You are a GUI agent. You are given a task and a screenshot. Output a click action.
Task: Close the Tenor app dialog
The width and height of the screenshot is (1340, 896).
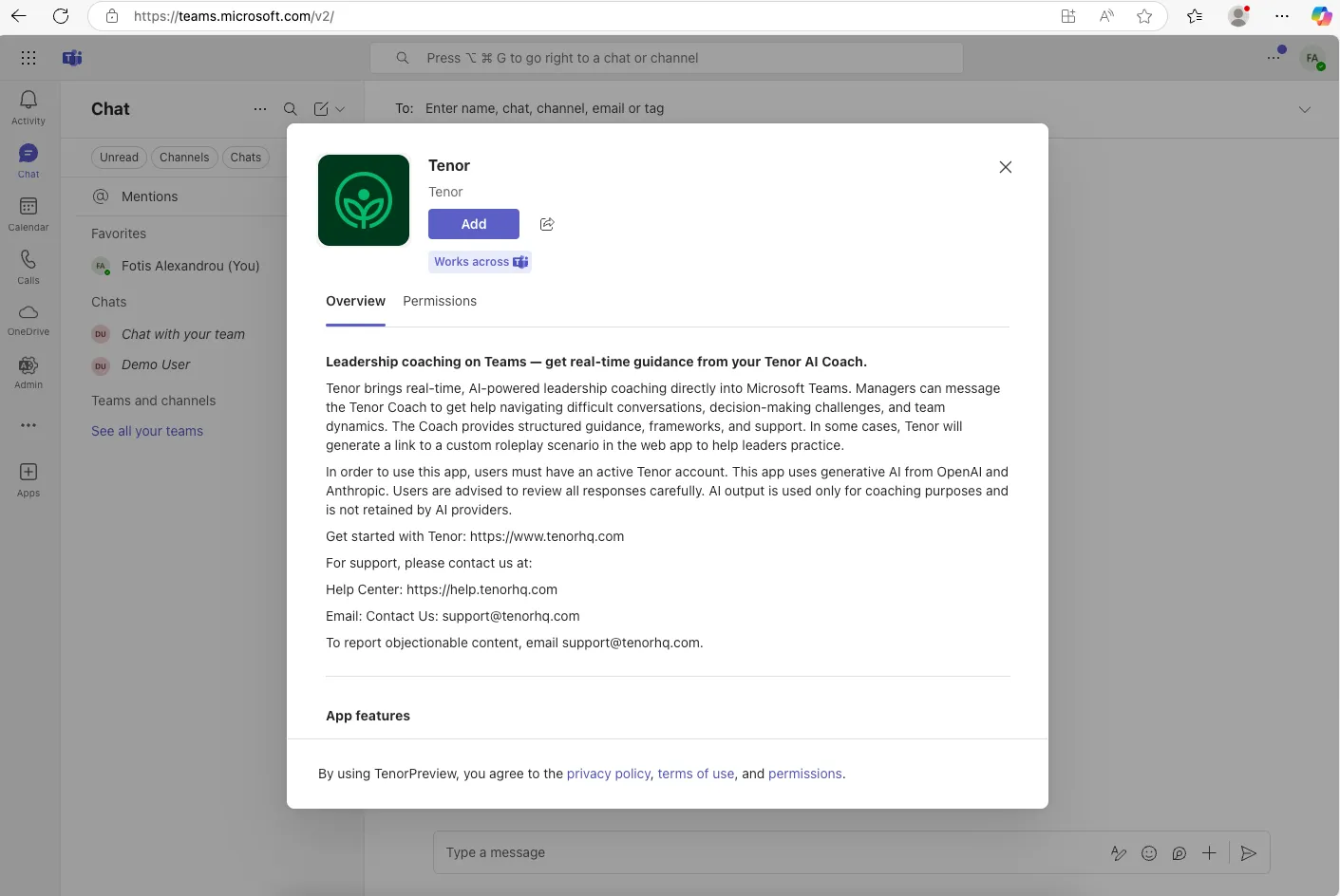(x=1006, y=167)
